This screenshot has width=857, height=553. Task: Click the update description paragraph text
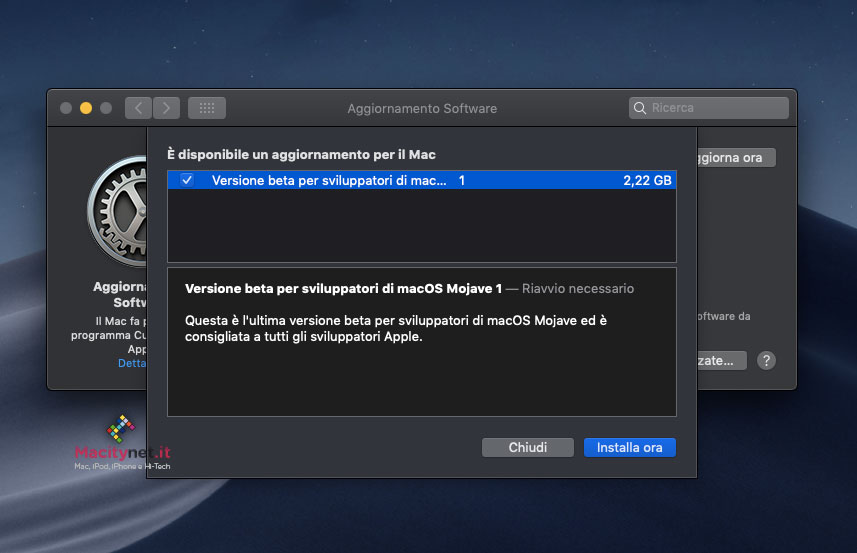click(396, 328)
